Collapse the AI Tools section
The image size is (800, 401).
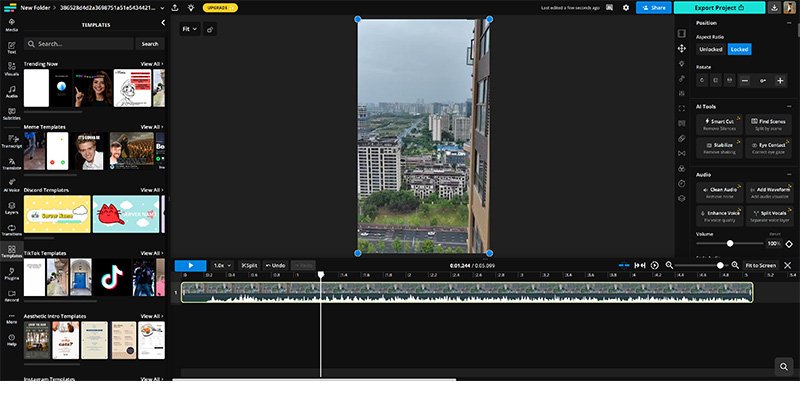(789, 107)
